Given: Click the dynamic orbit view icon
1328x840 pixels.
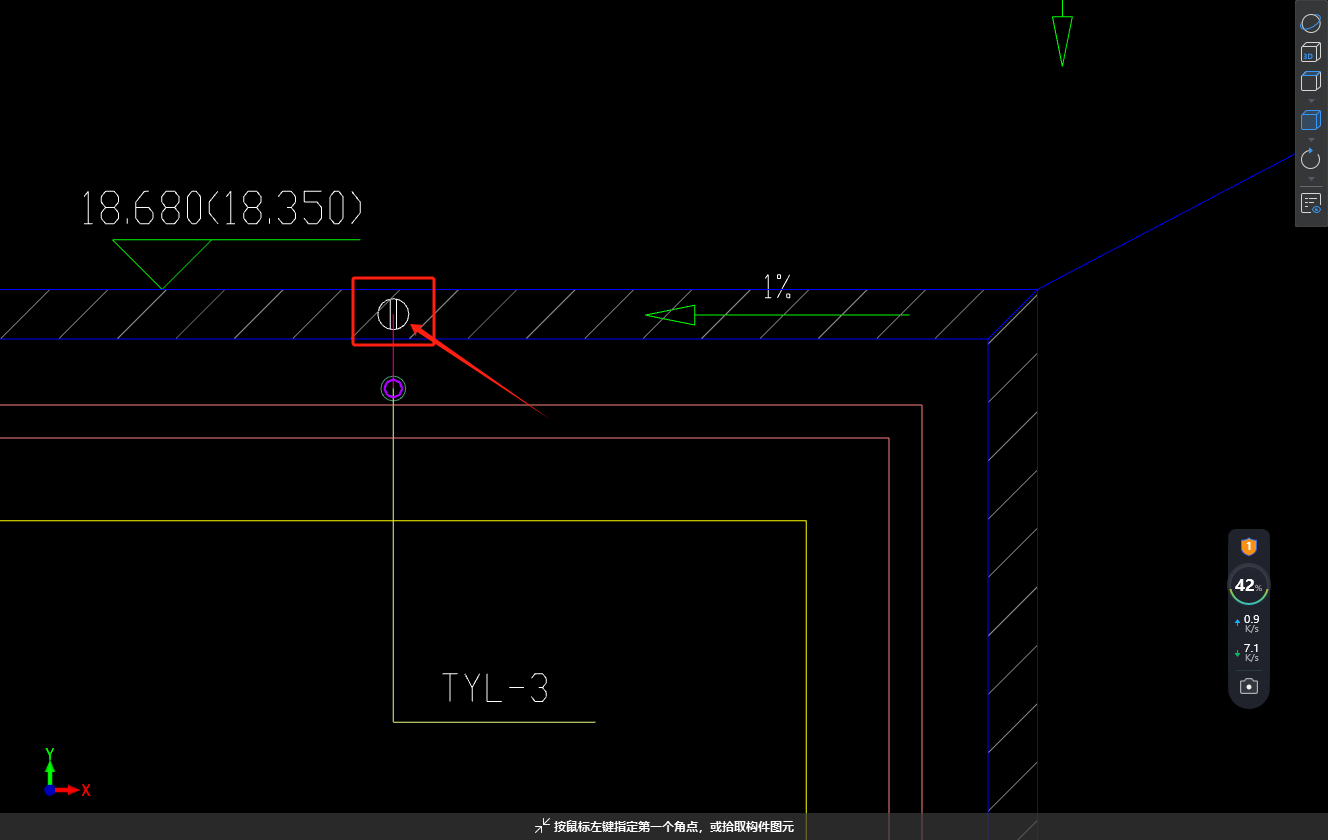Looking at the screenshot, I should click(1310, 23).
